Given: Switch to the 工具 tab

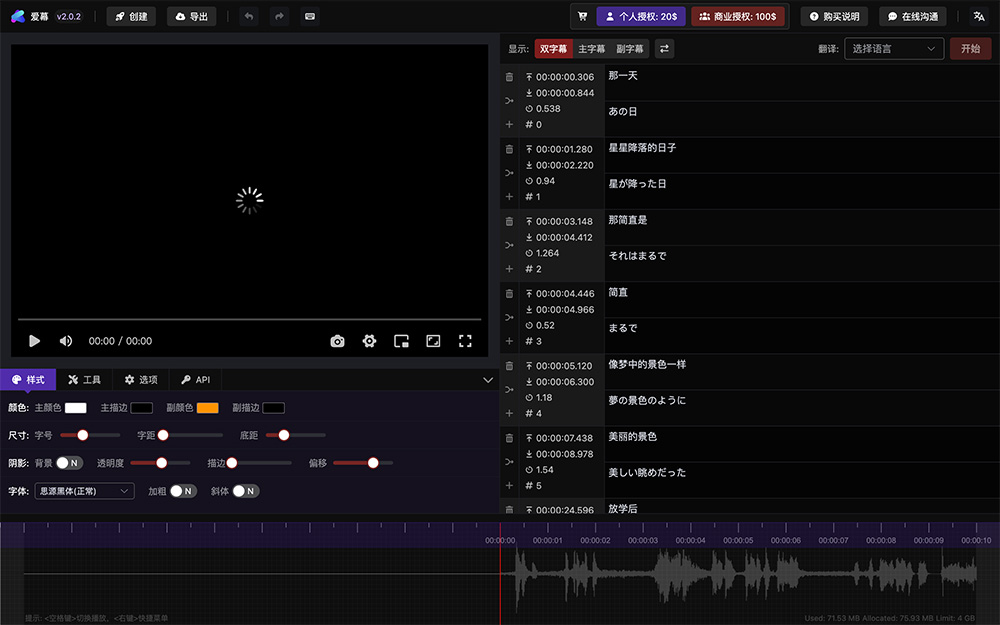Looking at the screenshot, I should (x=84, y=379).
